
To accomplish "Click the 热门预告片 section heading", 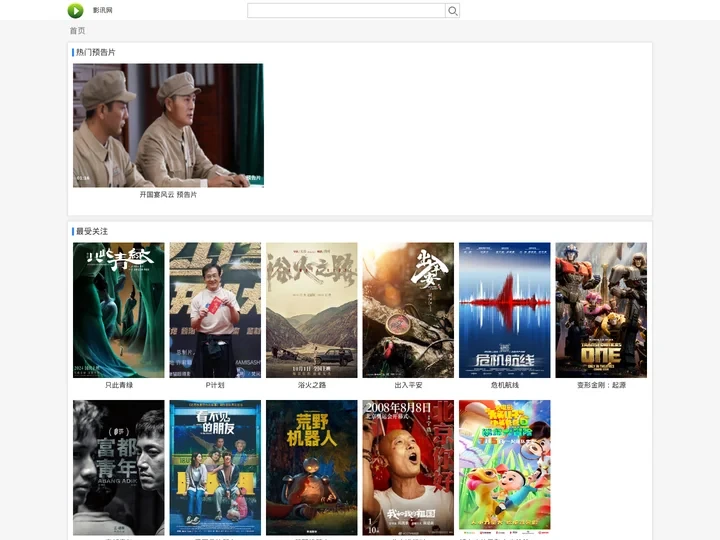I will tap(96, 52).
